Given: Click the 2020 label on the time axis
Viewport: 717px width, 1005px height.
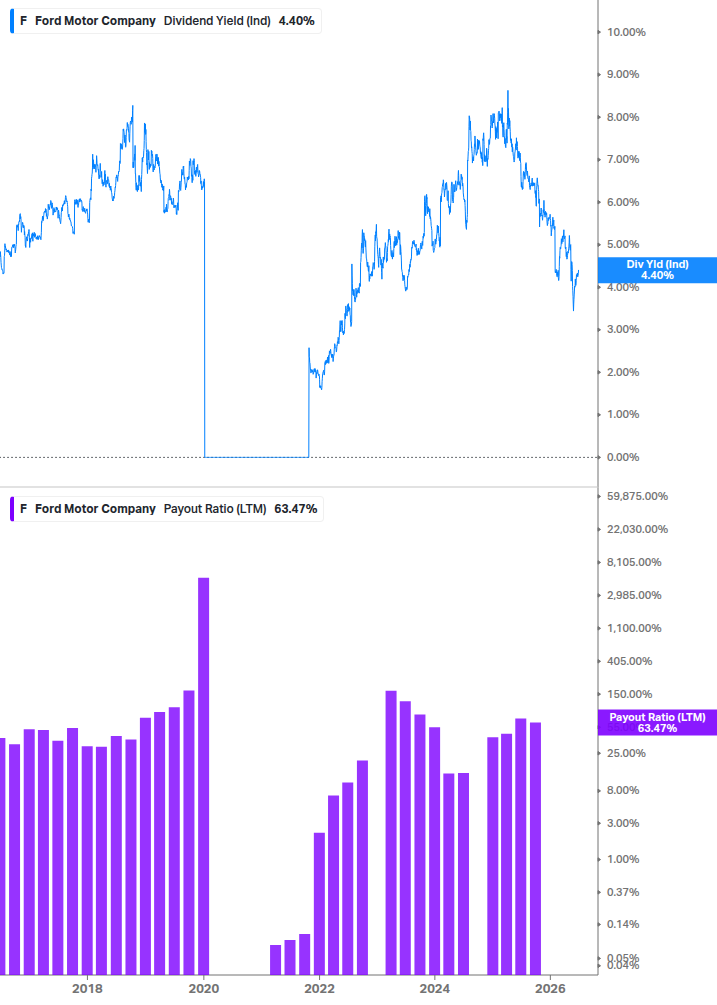Looking at the screenshot, I should pyautogui.click(x=204, y=988).
